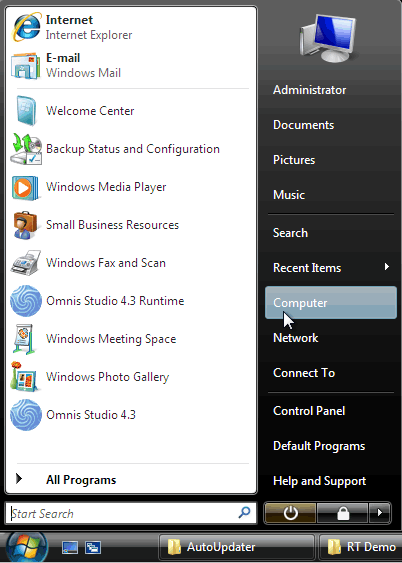Lock the computer with padlock button
The width and height of the screenshot is (402, 563).
(343, 513)
